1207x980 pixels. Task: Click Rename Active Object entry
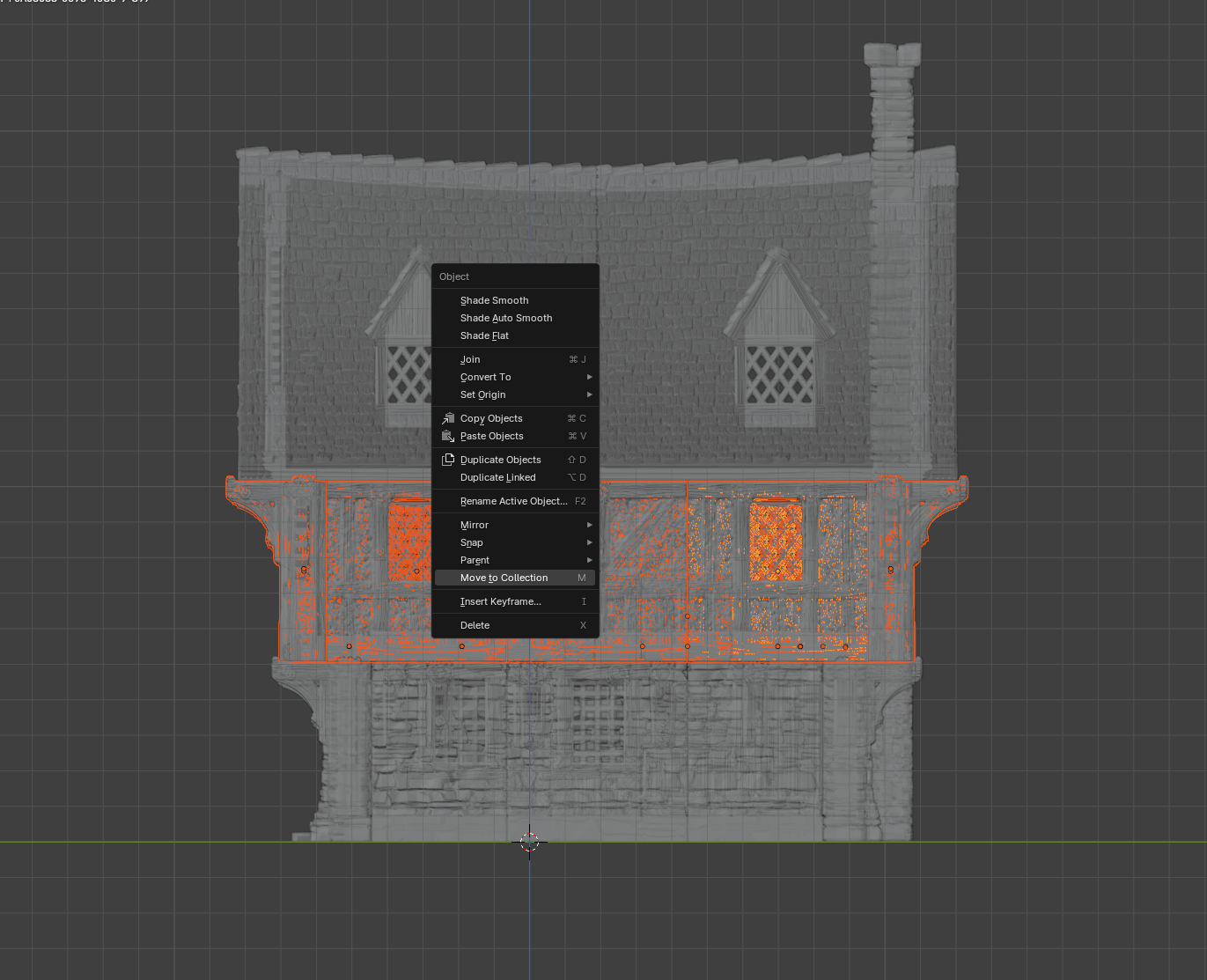click(x=513, y=501)
